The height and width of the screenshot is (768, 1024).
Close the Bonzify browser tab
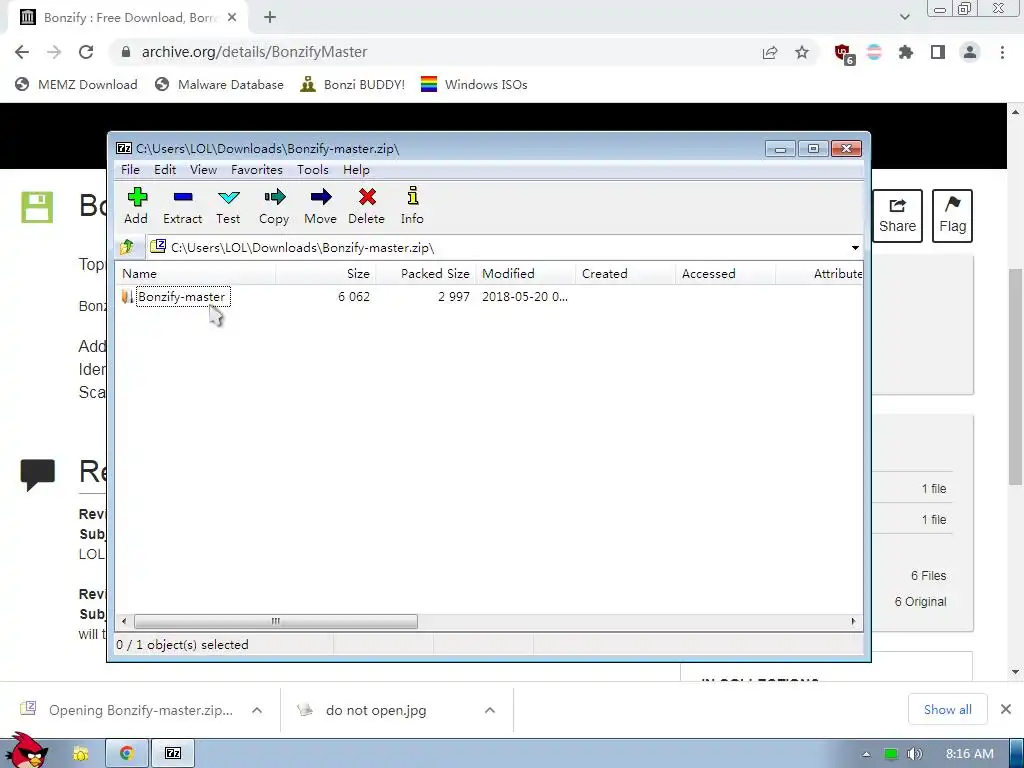pos(232,18)
